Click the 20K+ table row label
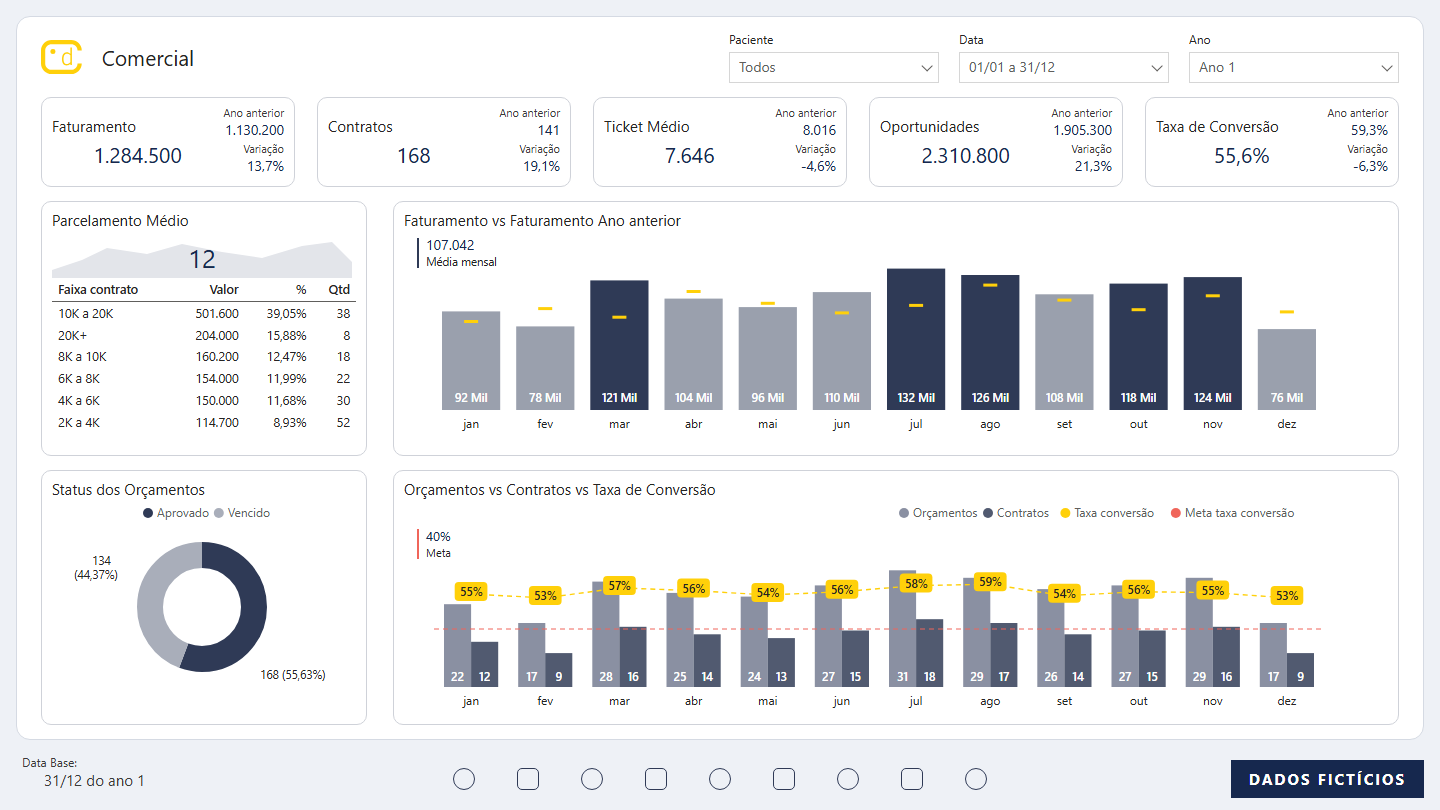The height and width of the screenshot is (810, 1440). pyautogui.click(x=74, y=335)
